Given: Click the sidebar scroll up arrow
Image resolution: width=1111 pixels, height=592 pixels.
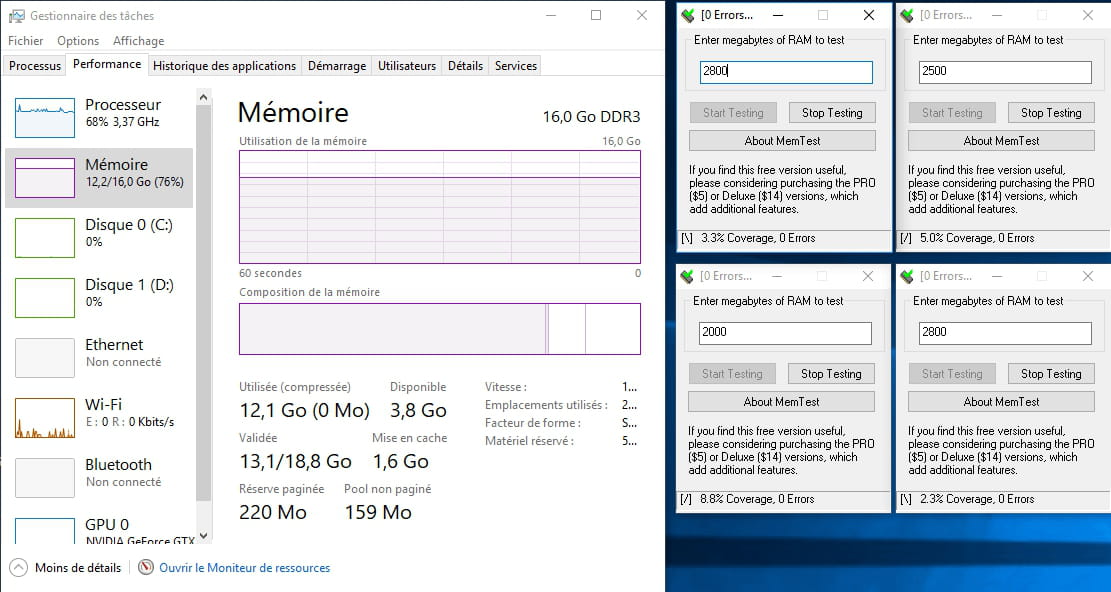Looking at the screenshot, I should tap(204, 97).
